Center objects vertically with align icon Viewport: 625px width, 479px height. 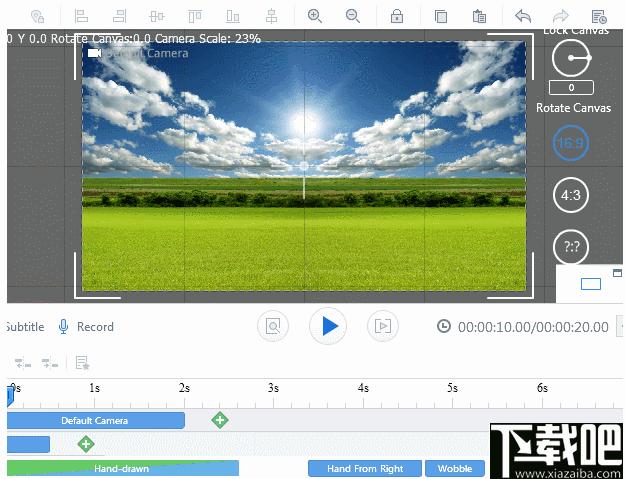[271, 16]
